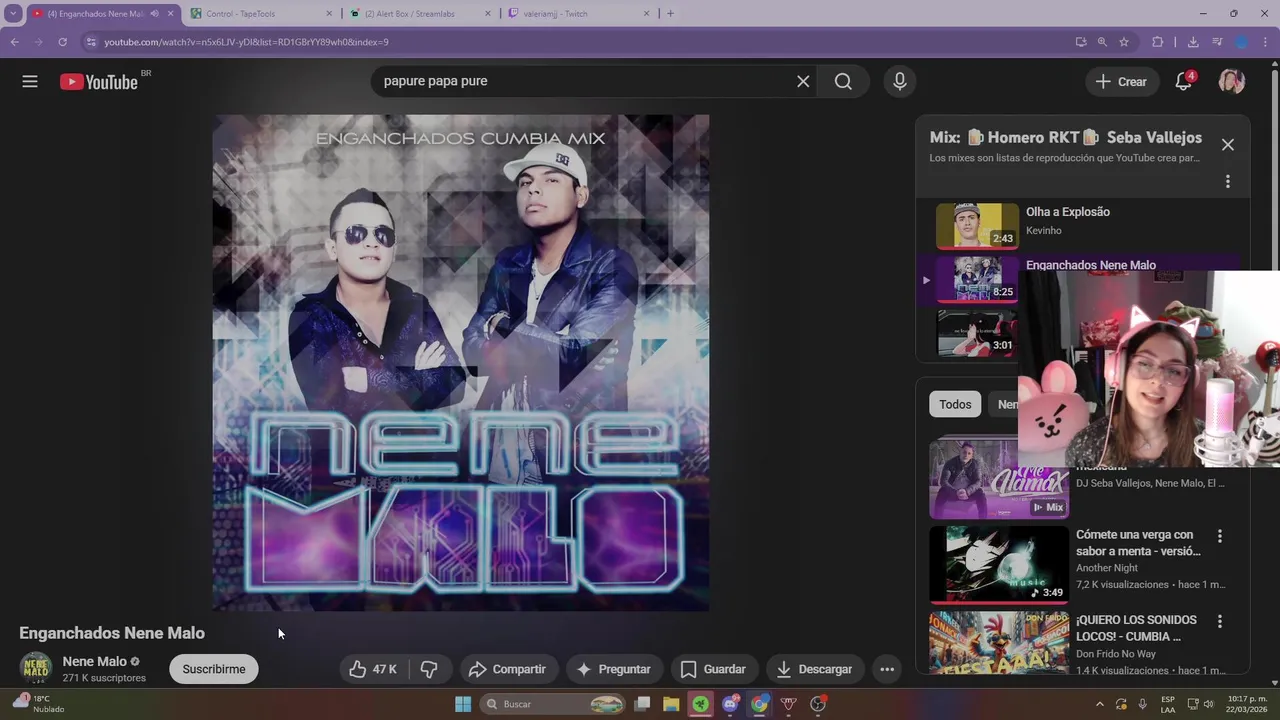Image resolution: width=1280 pixels, height=720 pixels.
Task: Clear the search box with the X
Action: 803,81
